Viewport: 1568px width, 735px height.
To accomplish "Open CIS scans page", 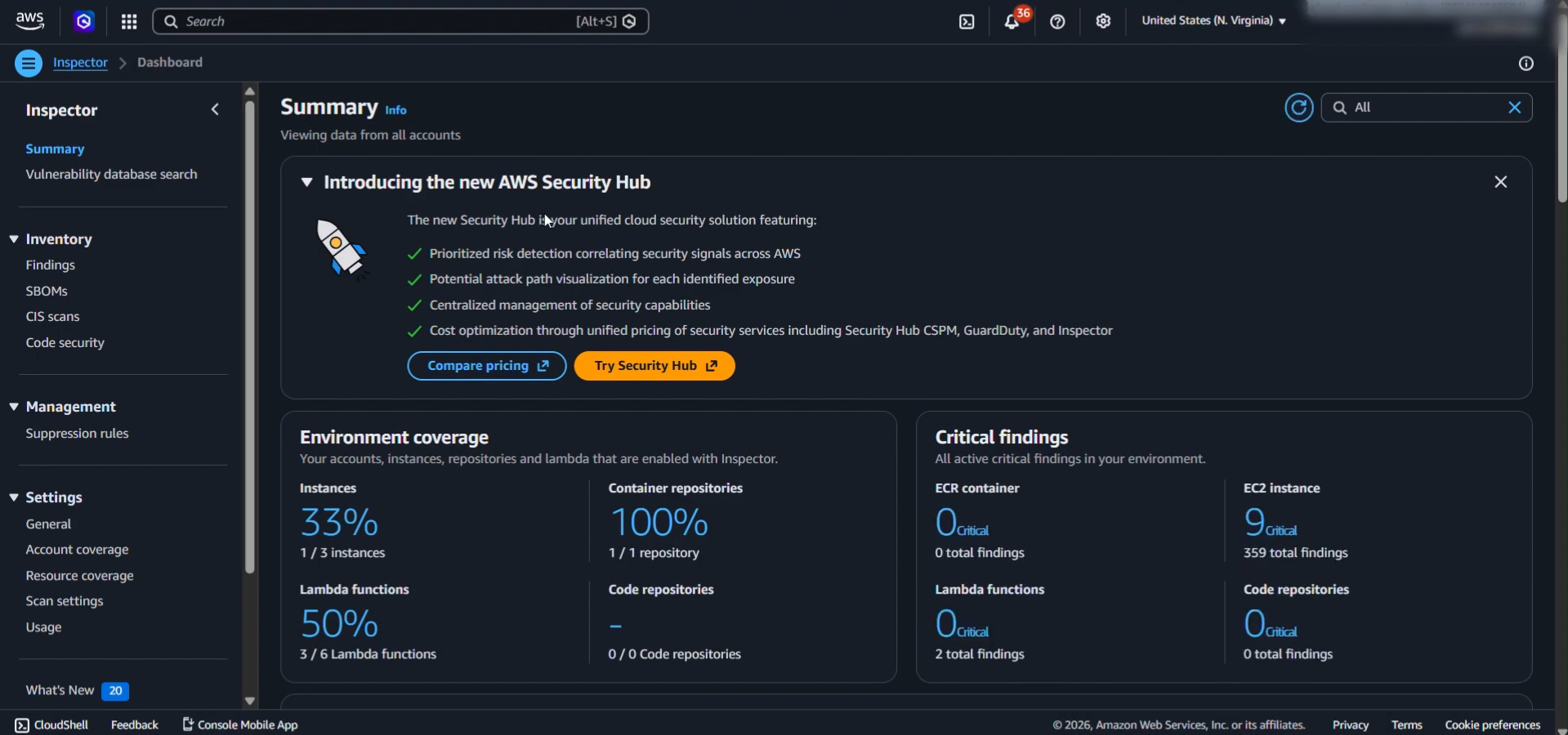I will tap(52, 317).
